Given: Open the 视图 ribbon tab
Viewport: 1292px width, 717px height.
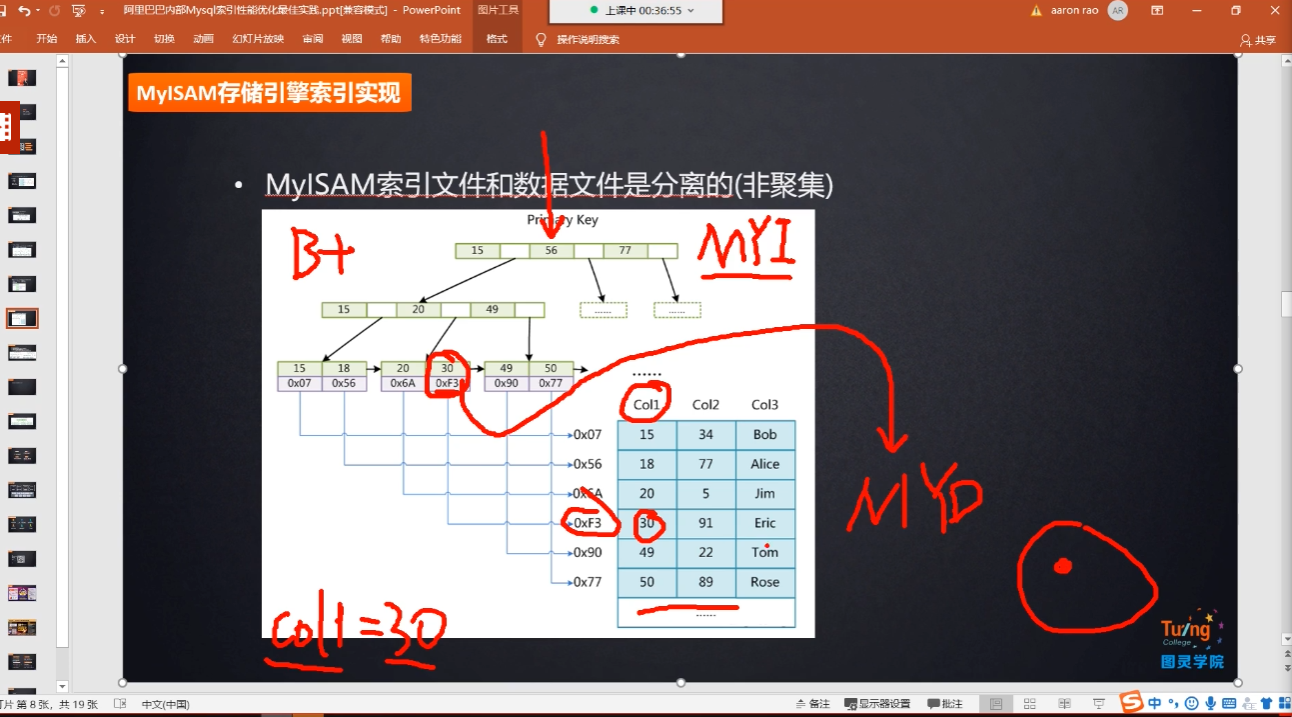Looking at the screenshot, I should coord(352,39).
